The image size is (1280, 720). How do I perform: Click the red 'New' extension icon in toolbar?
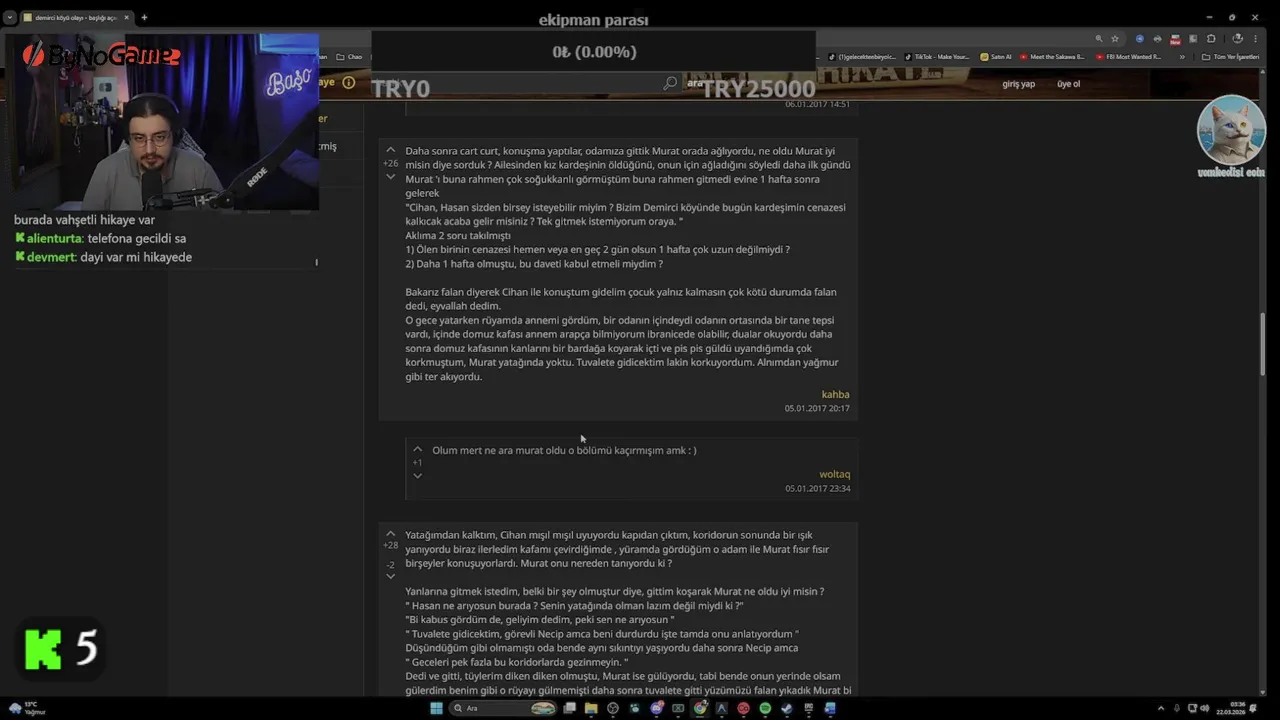pyautogui.click(x=1175, y=39)
